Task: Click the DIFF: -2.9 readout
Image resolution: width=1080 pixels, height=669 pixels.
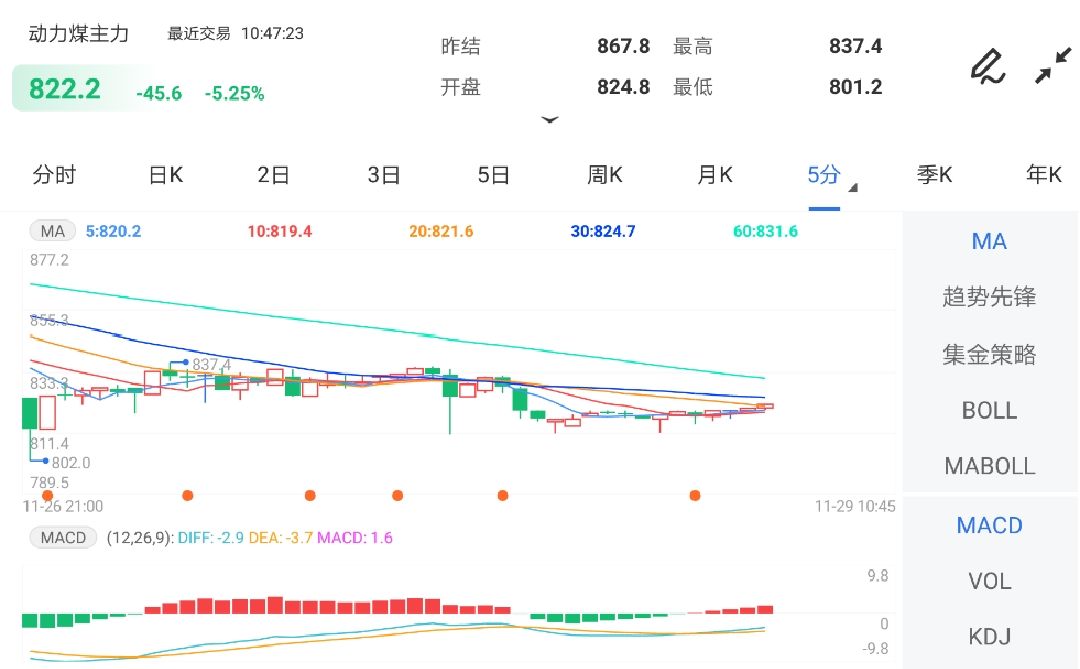Action: pos(210,538)
